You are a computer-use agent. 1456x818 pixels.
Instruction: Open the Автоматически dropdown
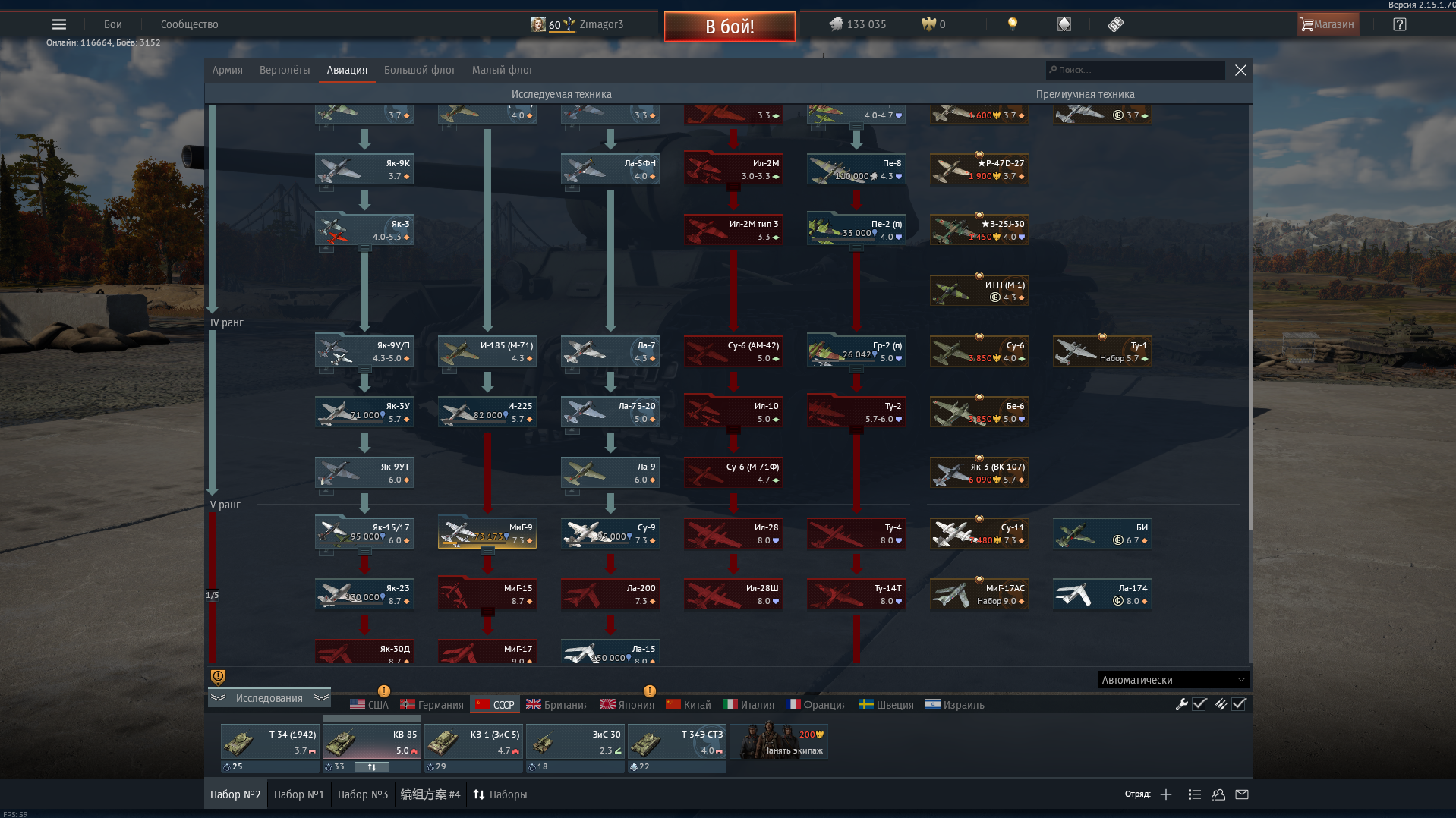click(x=1174, y=680)
